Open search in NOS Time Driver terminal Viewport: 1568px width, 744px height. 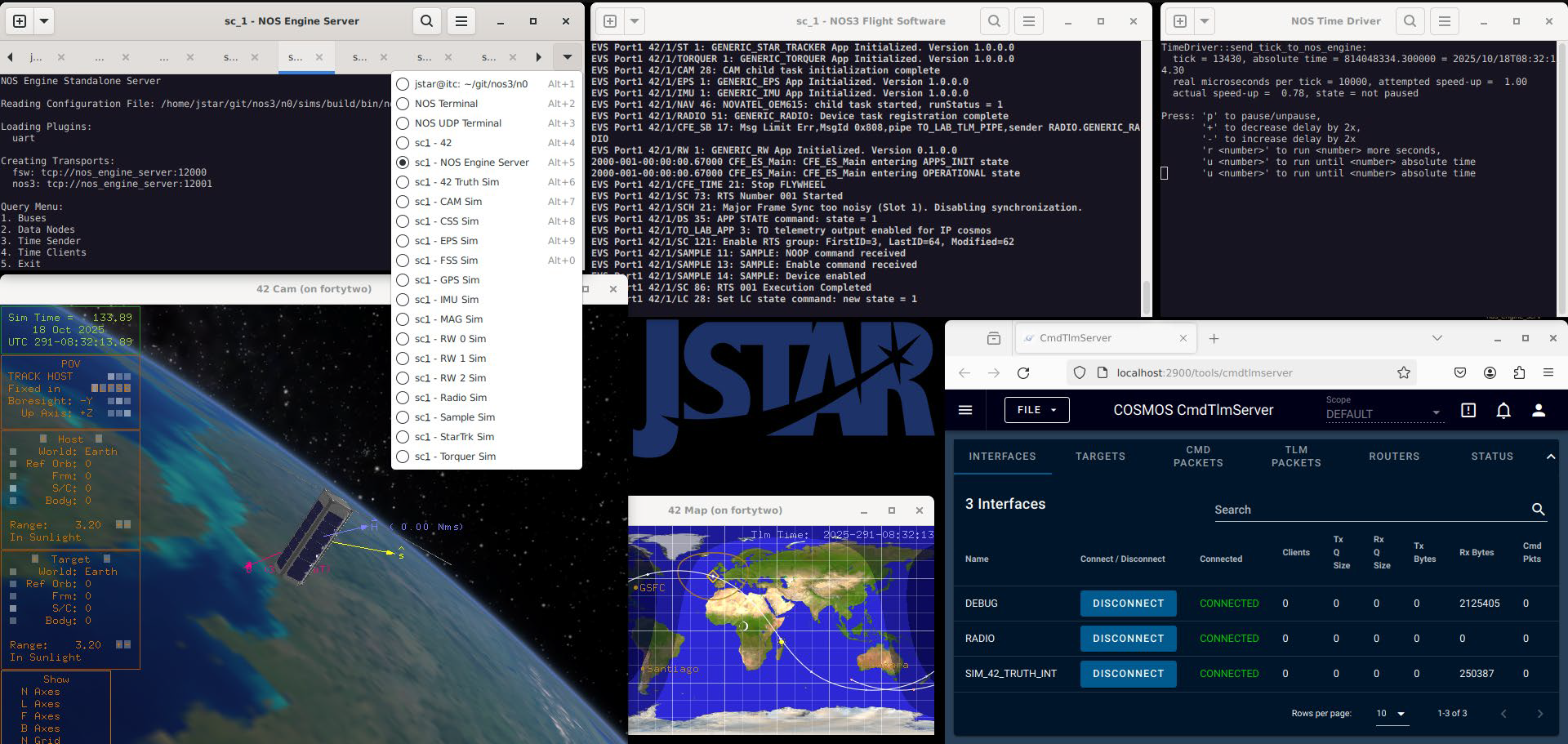pos(1410,21)
